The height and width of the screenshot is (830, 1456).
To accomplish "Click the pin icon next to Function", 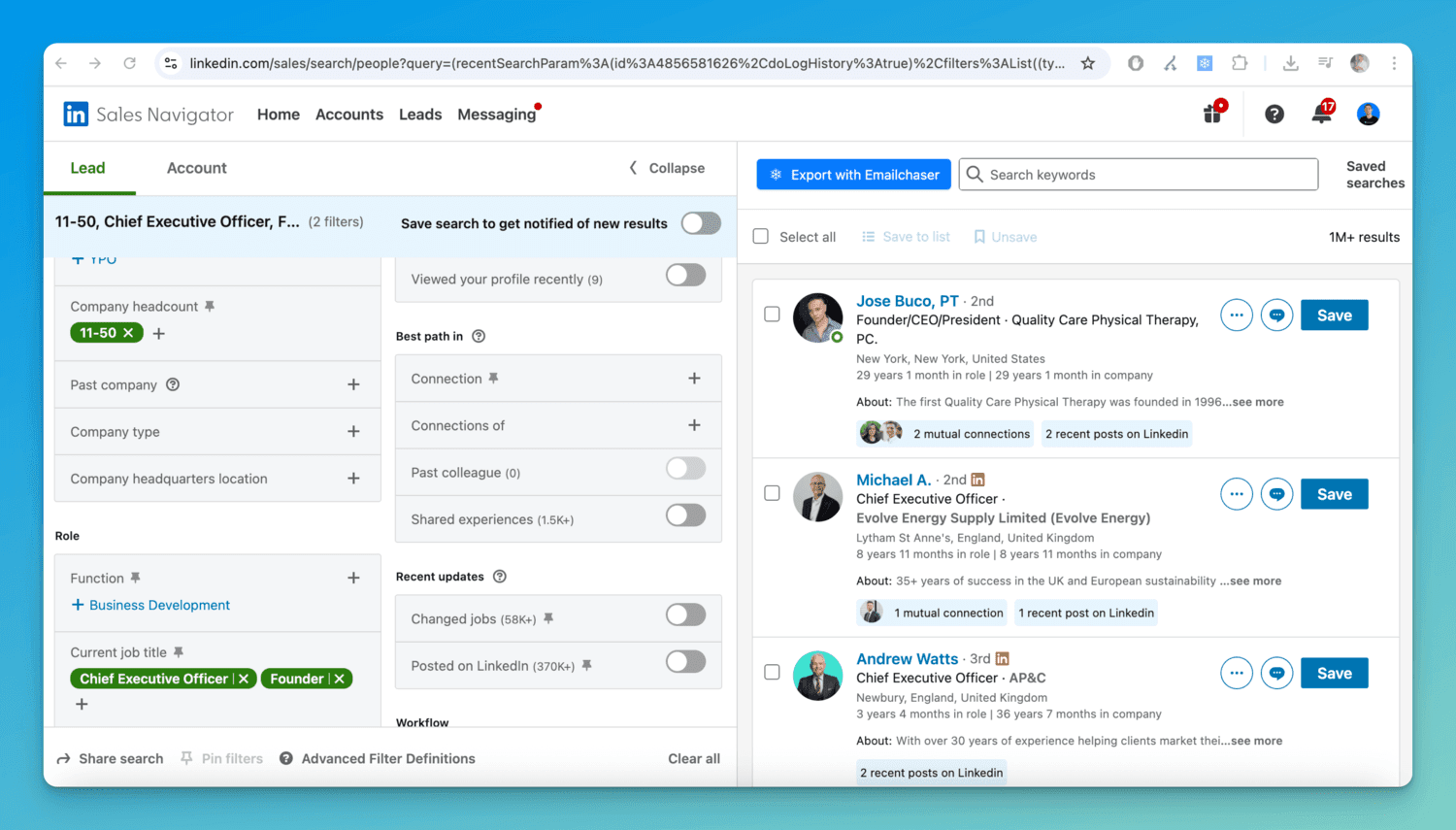I will 136,579.
